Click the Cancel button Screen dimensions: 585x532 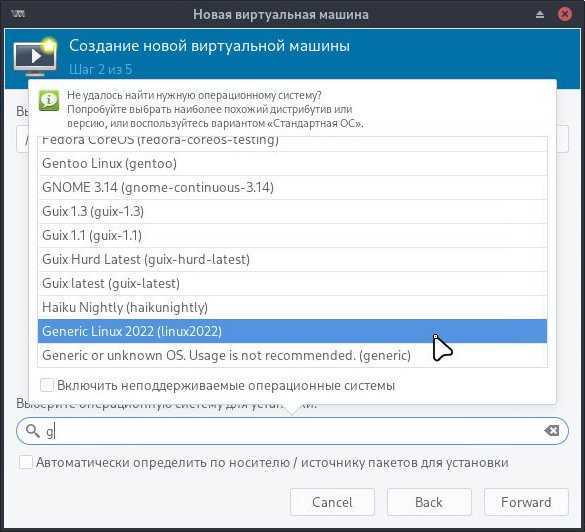(332, 502)
